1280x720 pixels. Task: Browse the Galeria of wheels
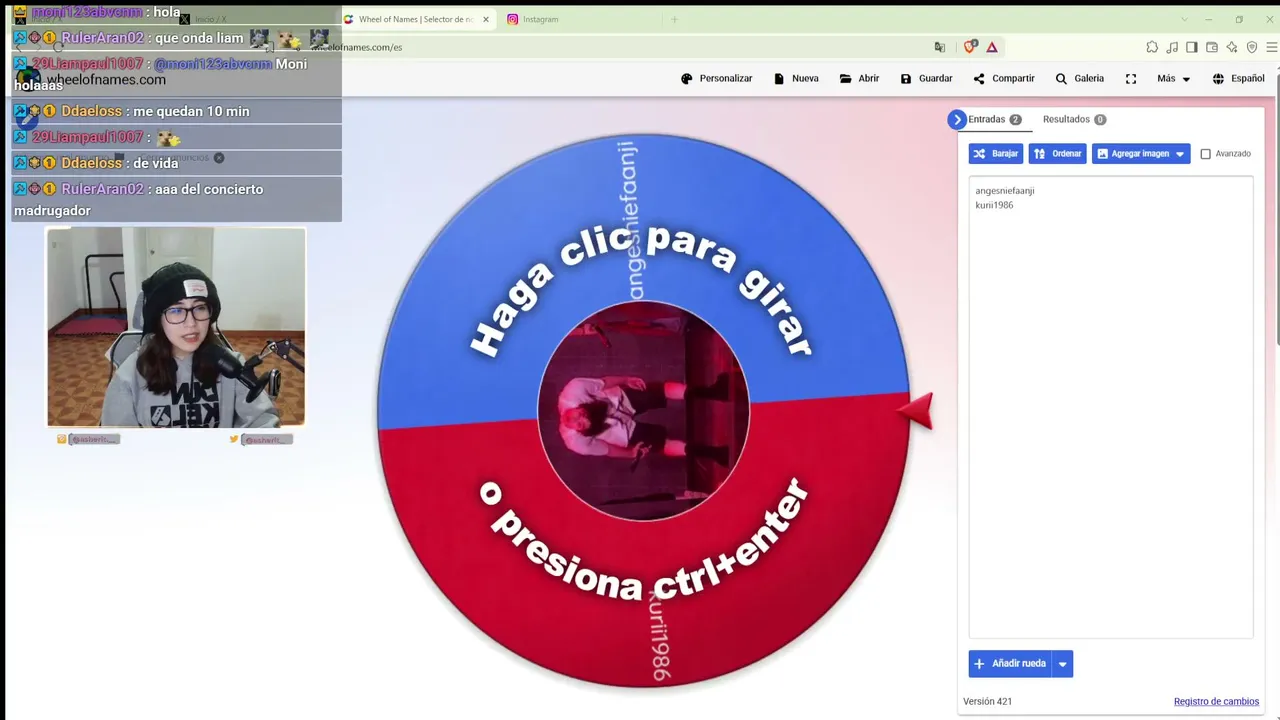(1080, 79)
